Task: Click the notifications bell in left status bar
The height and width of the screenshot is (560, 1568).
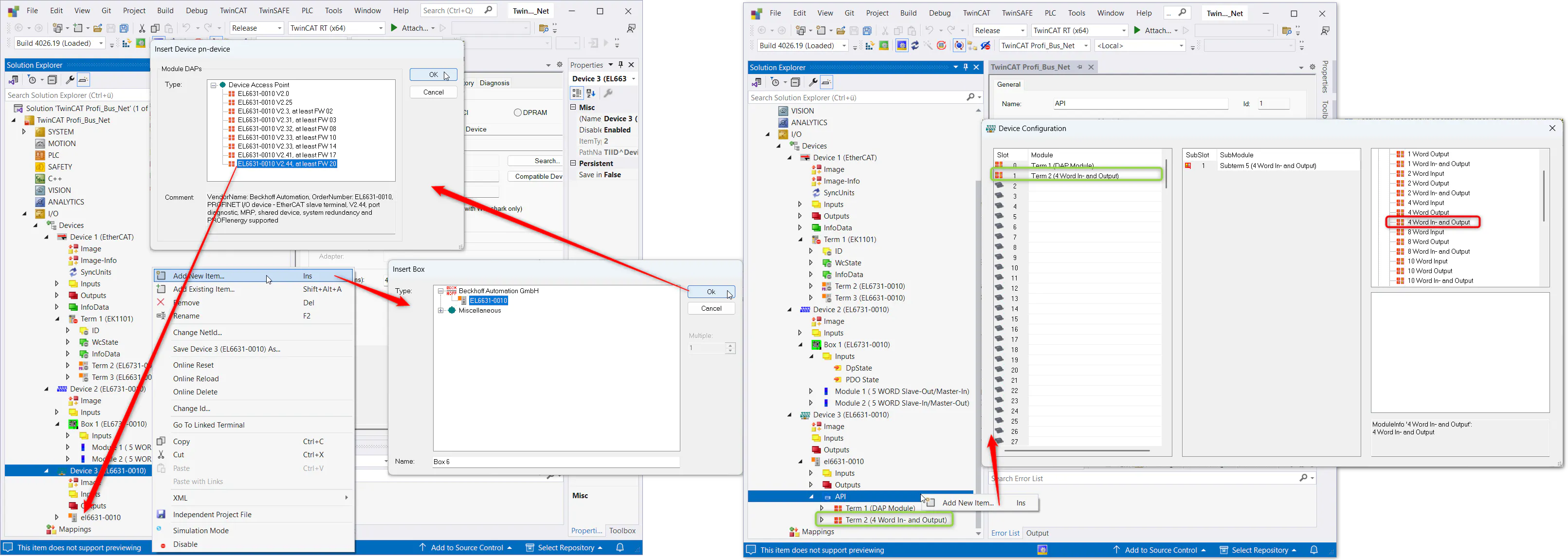Action: 620,548
